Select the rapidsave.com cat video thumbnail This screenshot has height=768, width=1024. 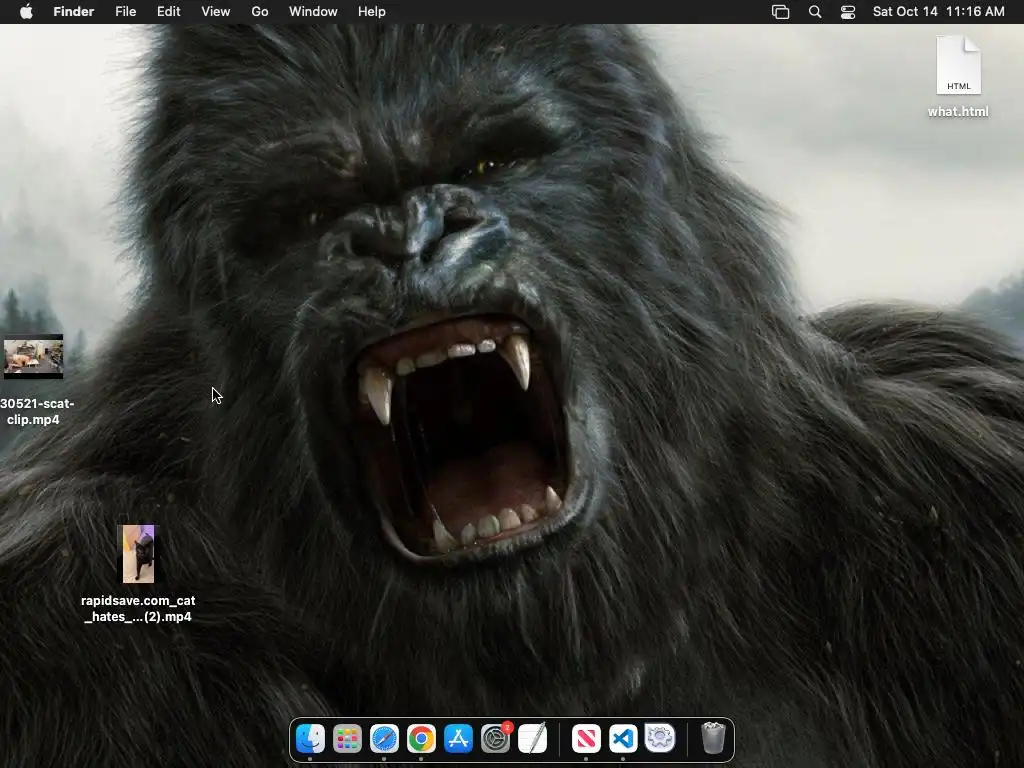138,554
